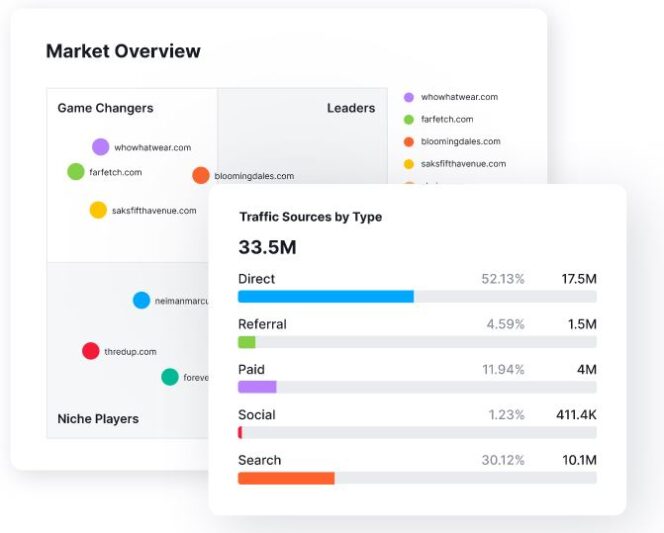Click farfetch.com label in chart

point(116,172)
